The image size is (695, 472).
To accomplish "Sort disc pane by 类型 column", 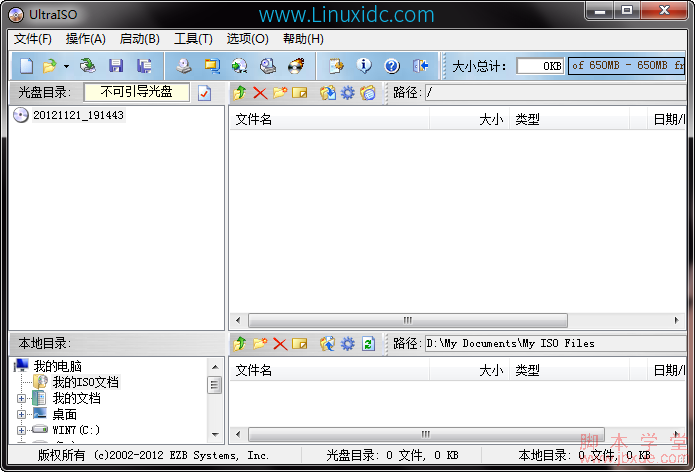I will (x=570, y=119).
